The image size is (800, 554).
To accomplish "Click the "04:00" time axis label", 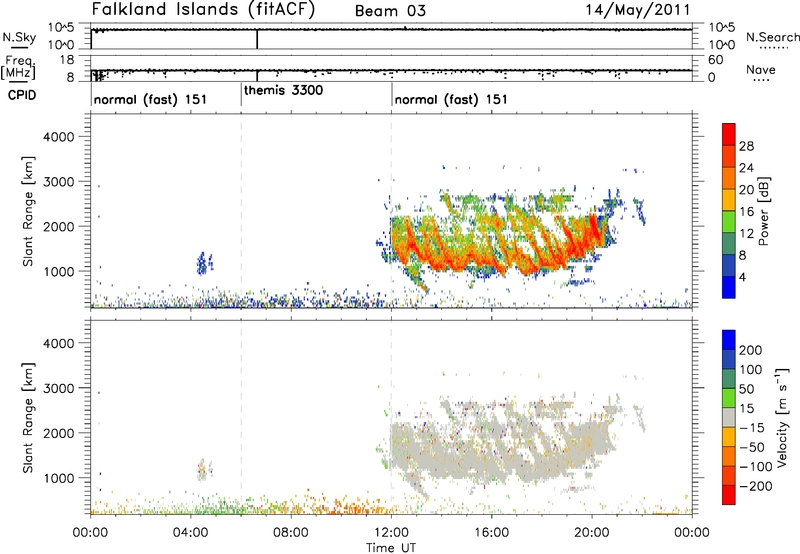I will click(x=191, y=533).
